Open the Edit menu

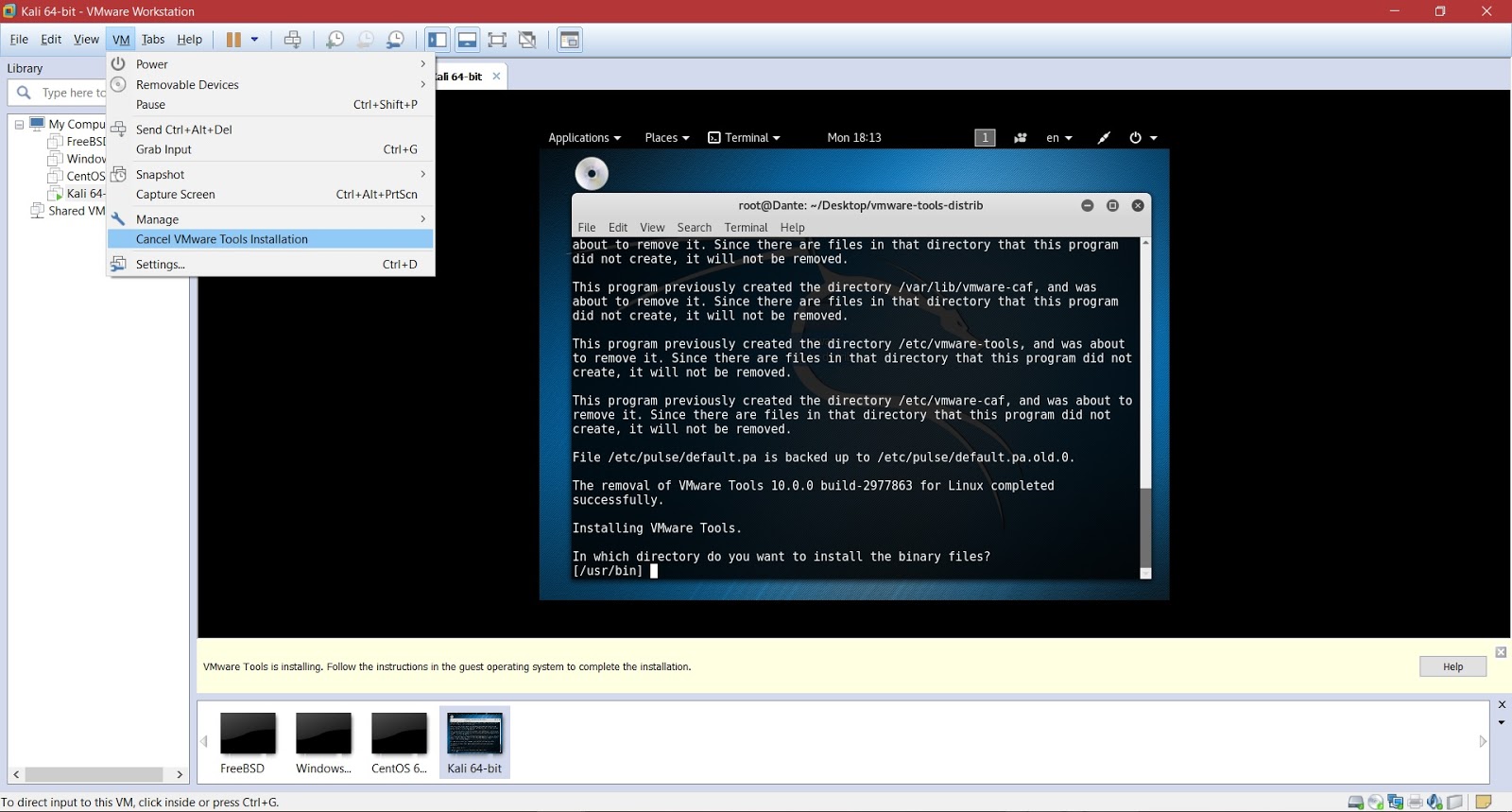tap(51, 40)
